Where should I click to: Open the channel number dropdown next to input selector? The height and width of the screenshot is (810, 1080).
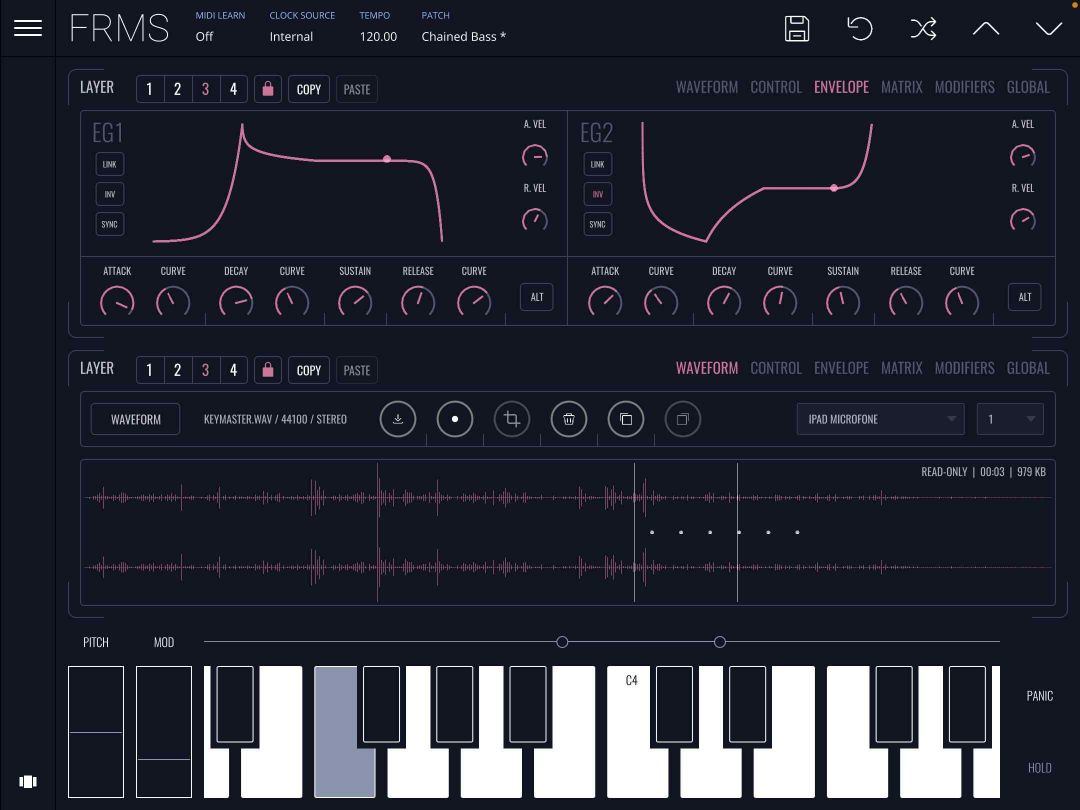click(1010, 419)
